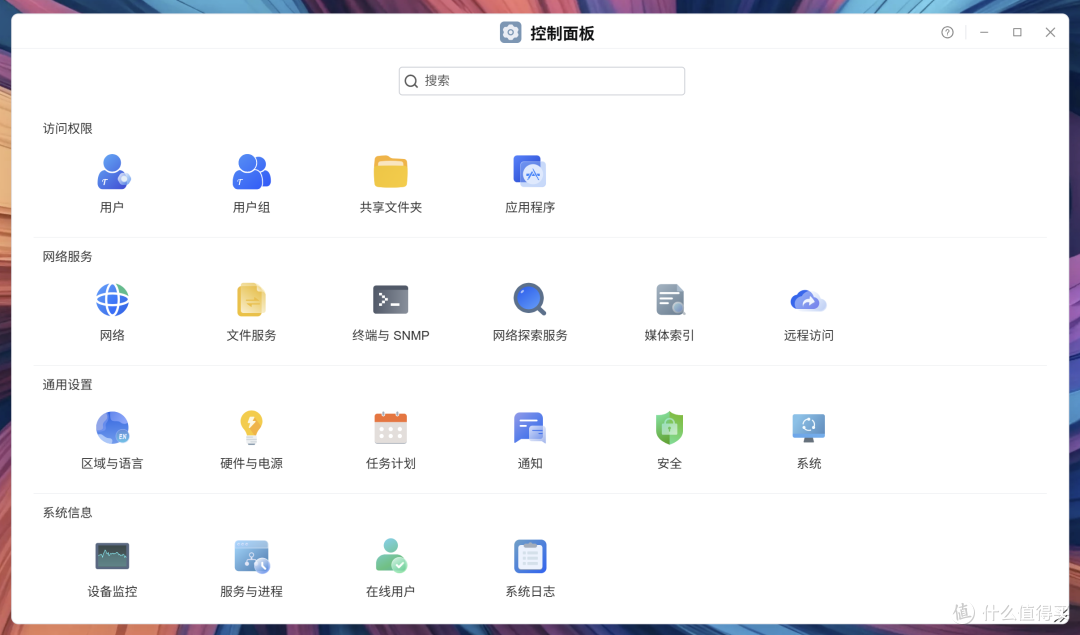The width and height of the screenshot is (1080, 635).
Task: Click the 访问权限 section heading
Action: (x=68, y=129)
